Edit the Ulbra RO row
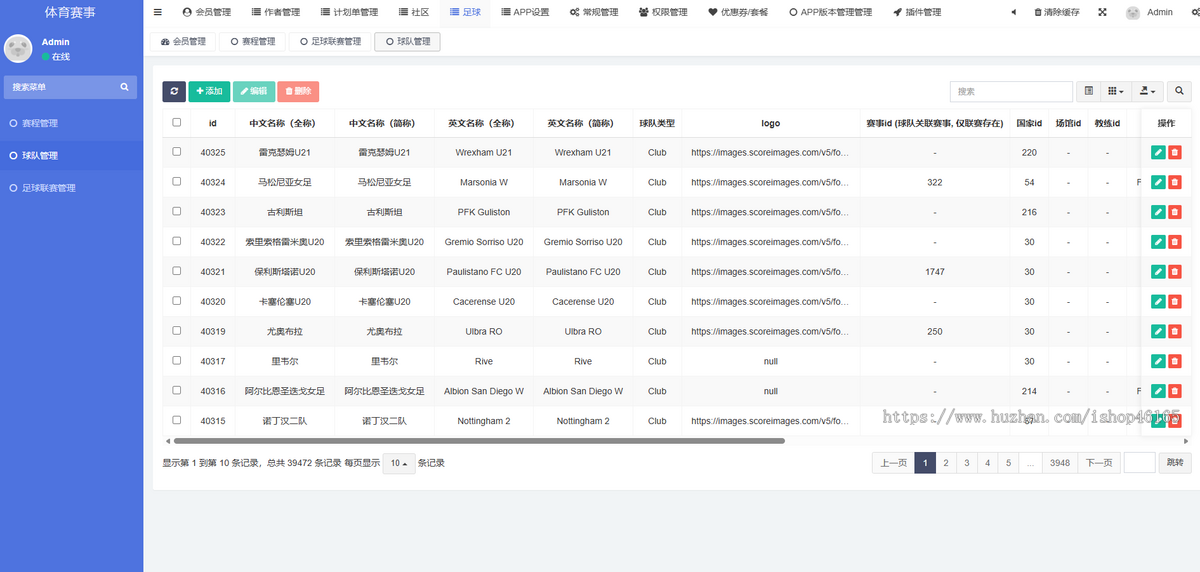 click(x=1158, y=331)
